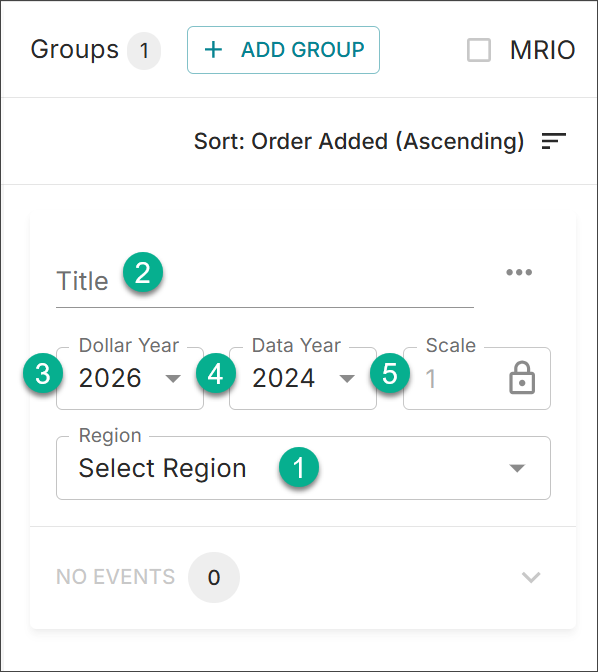Open the Dollar Year 2026 dropdown

point(130,378)
